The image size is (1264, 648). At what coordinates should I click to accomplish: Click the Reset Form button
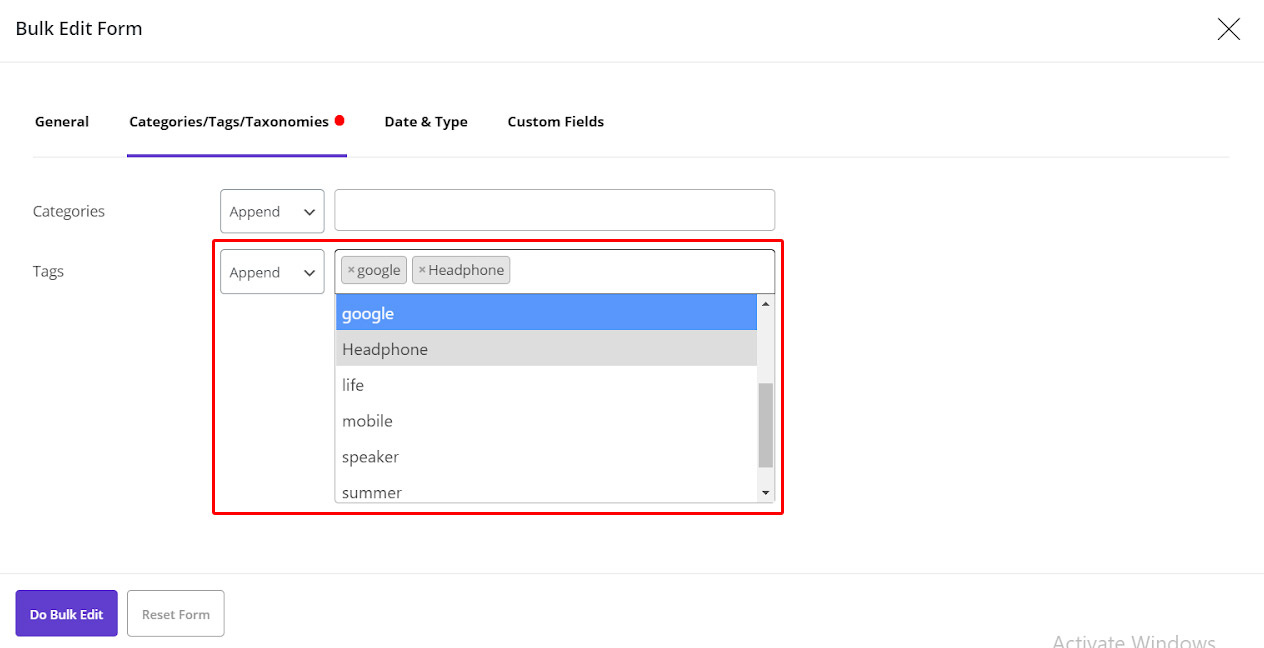pyautogui.click(x=176, y=614)
